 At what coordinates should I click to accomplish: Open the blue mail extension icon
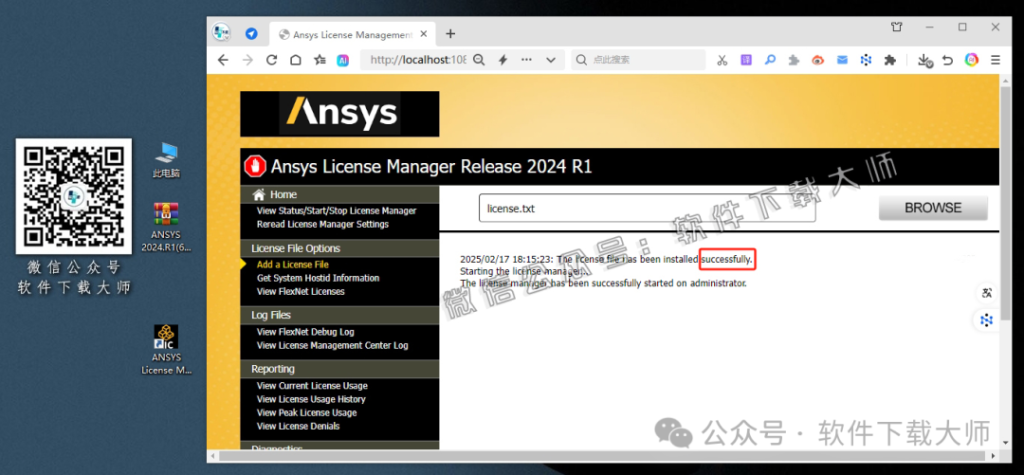tap(842, 60)
